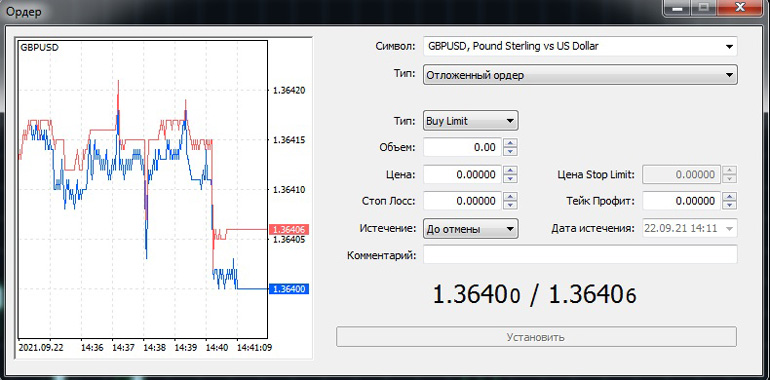
Task: Decrease Тейк Профит with the down arrow
Action: point(730,205)
